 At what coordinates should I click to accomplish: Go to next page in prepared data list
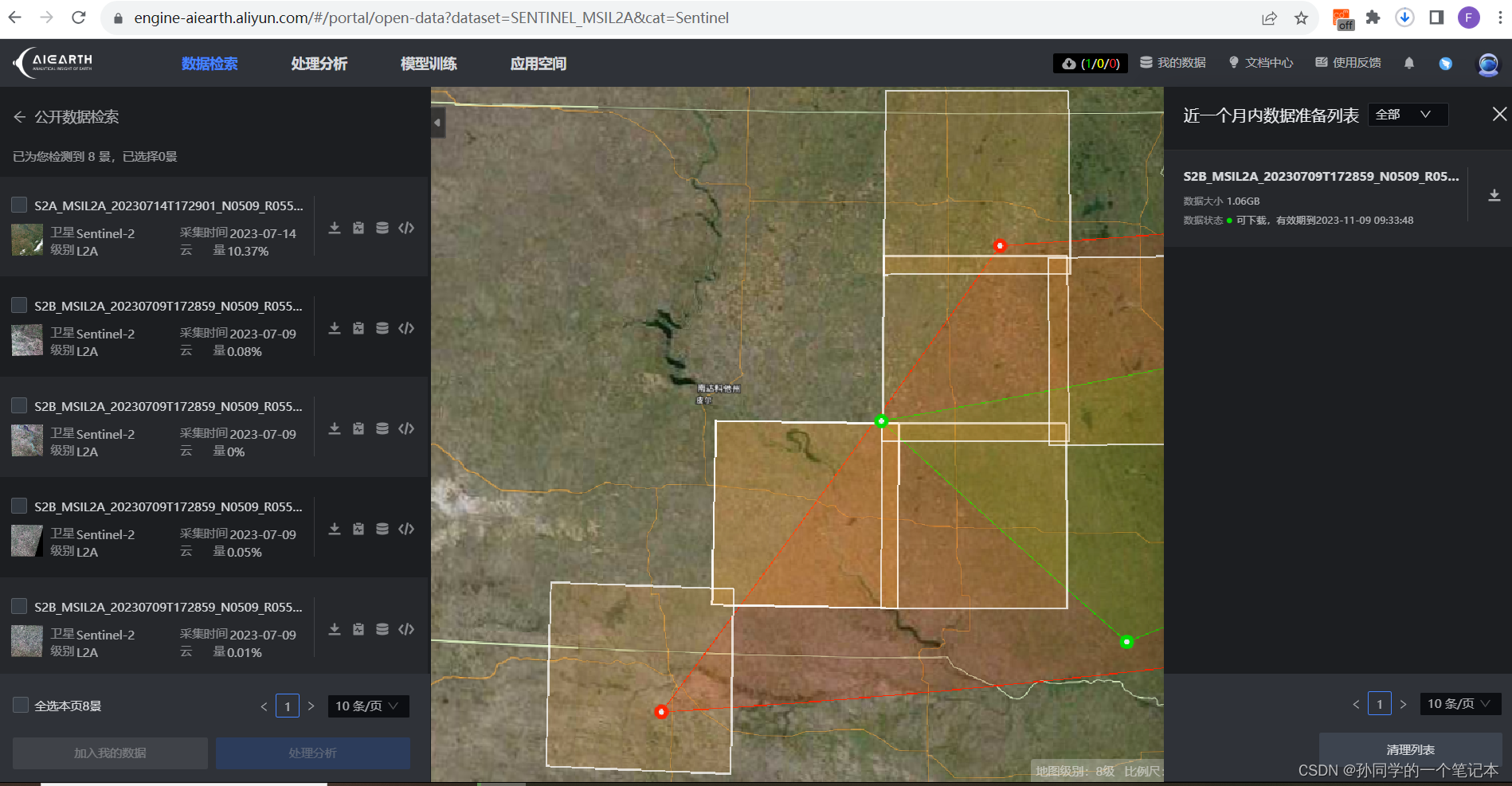point(1404,704)
